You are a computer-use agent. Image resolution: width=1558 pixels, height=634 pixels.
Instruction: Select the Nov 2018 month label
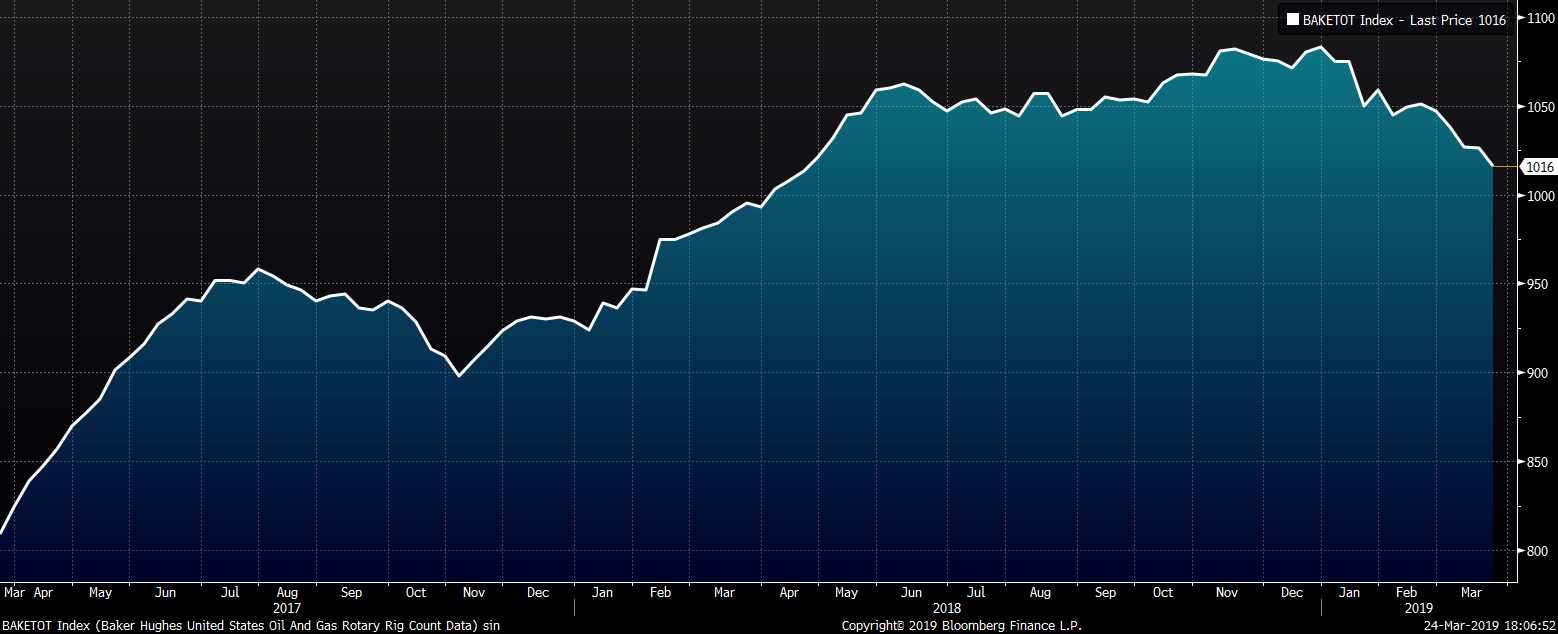click(1227, 592)
